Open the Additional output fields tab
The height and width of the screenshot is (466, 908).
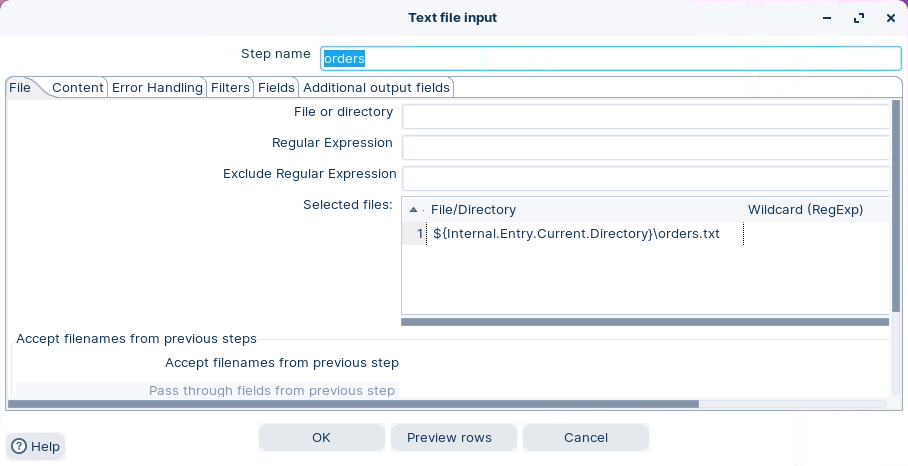376,88
